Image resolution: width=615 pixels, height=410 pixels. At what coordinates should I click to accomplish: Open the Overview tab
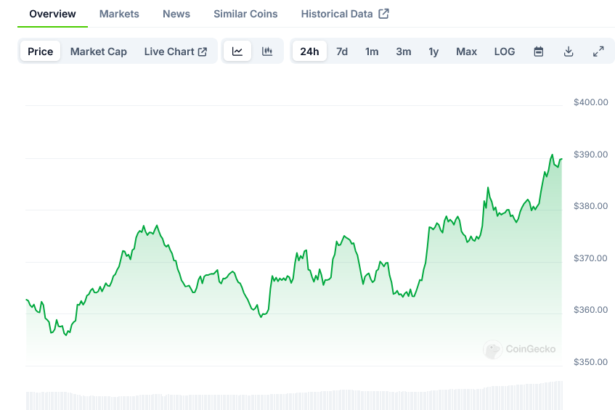click(52, 14)
